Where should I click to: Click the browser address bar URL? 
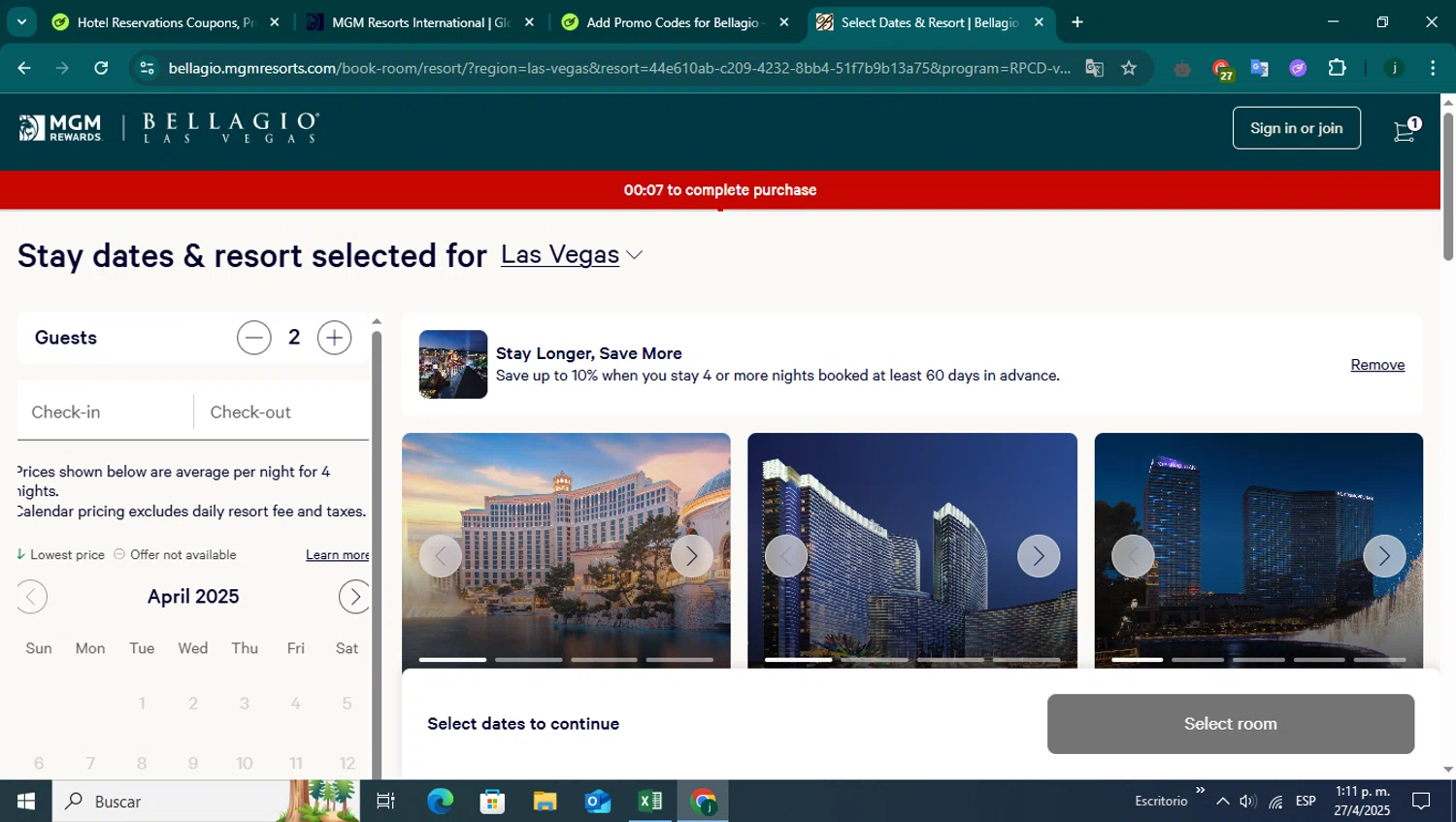[618, 68]
